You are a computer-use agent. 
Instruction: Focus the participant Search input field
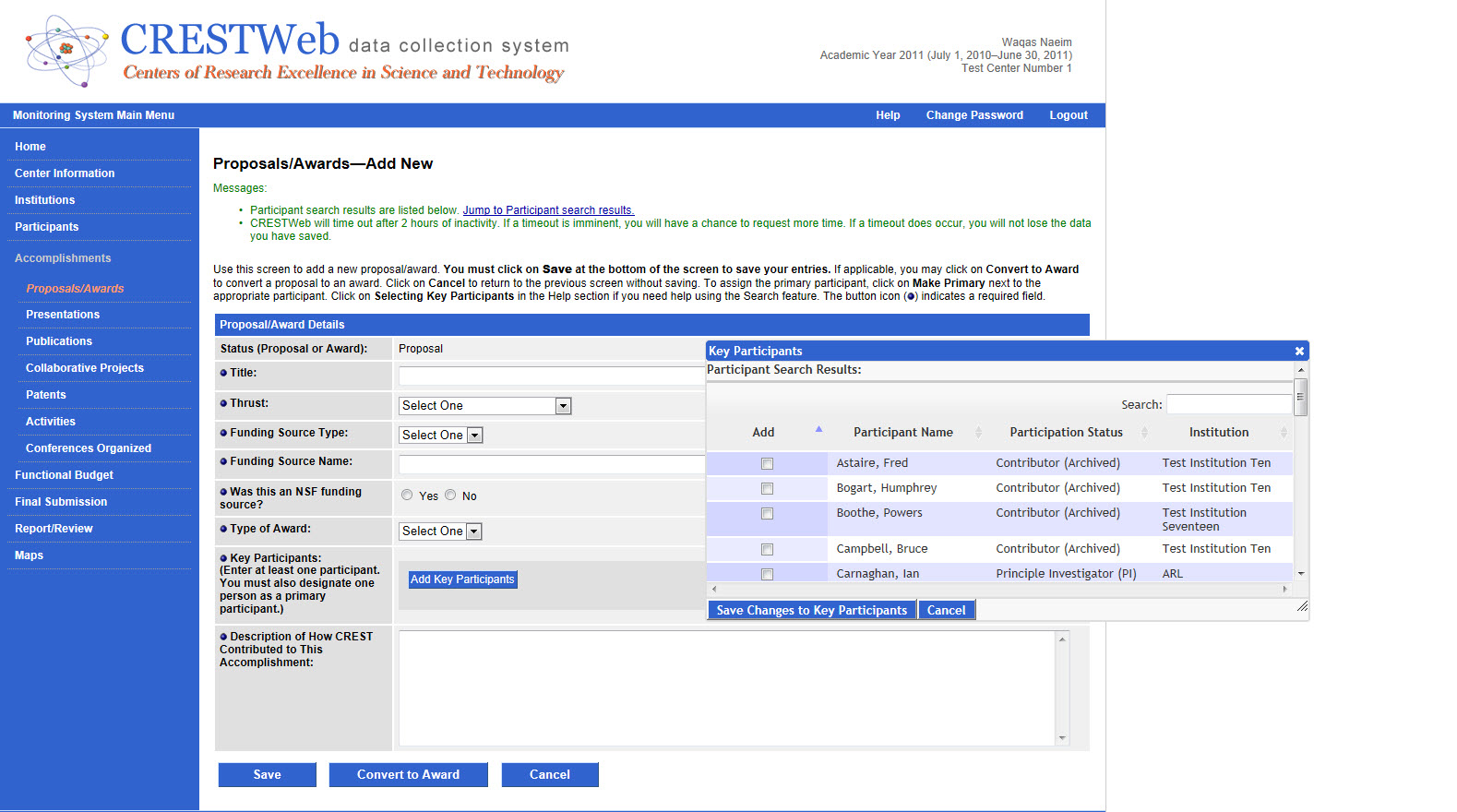pos(1229,404)
